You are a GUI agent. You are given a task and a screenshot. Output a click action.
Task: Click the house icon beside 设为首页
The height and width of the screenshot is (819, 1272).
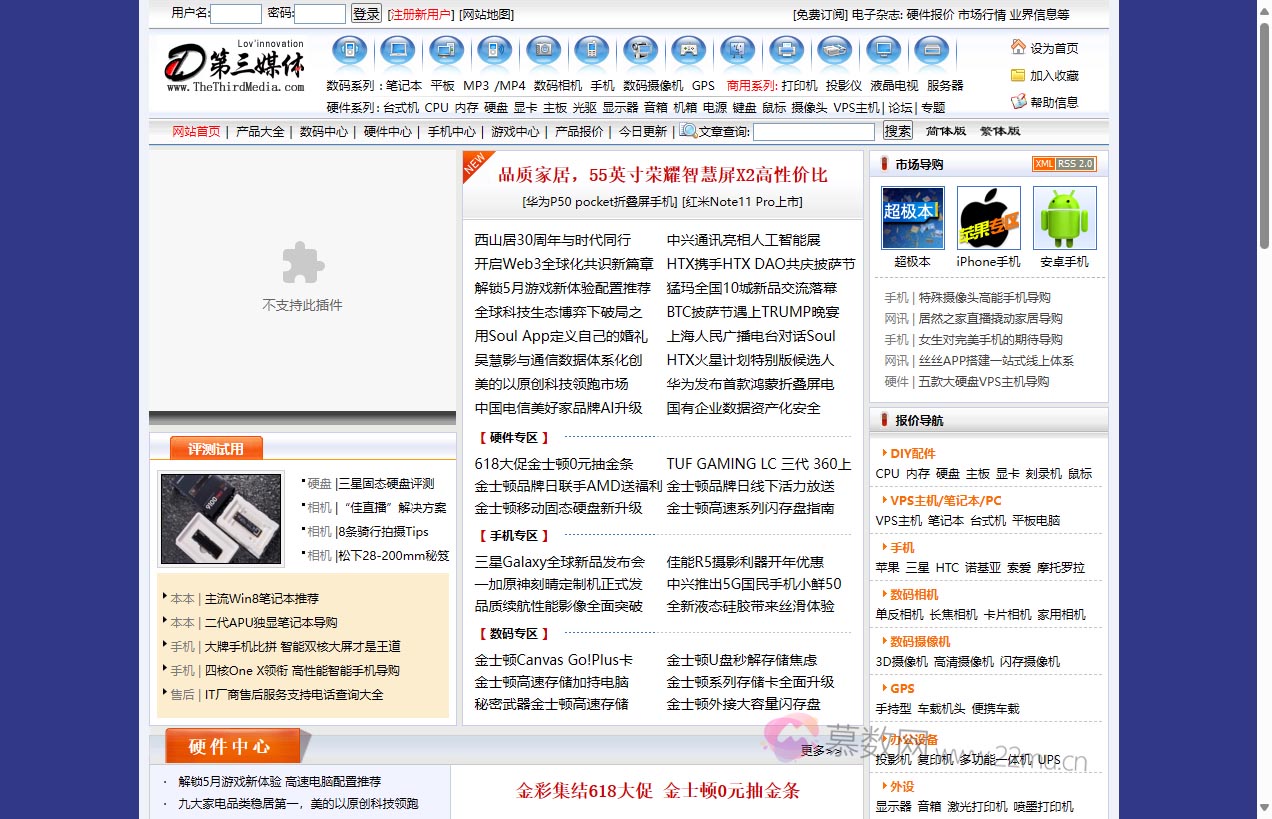(x=1018, y=47)
